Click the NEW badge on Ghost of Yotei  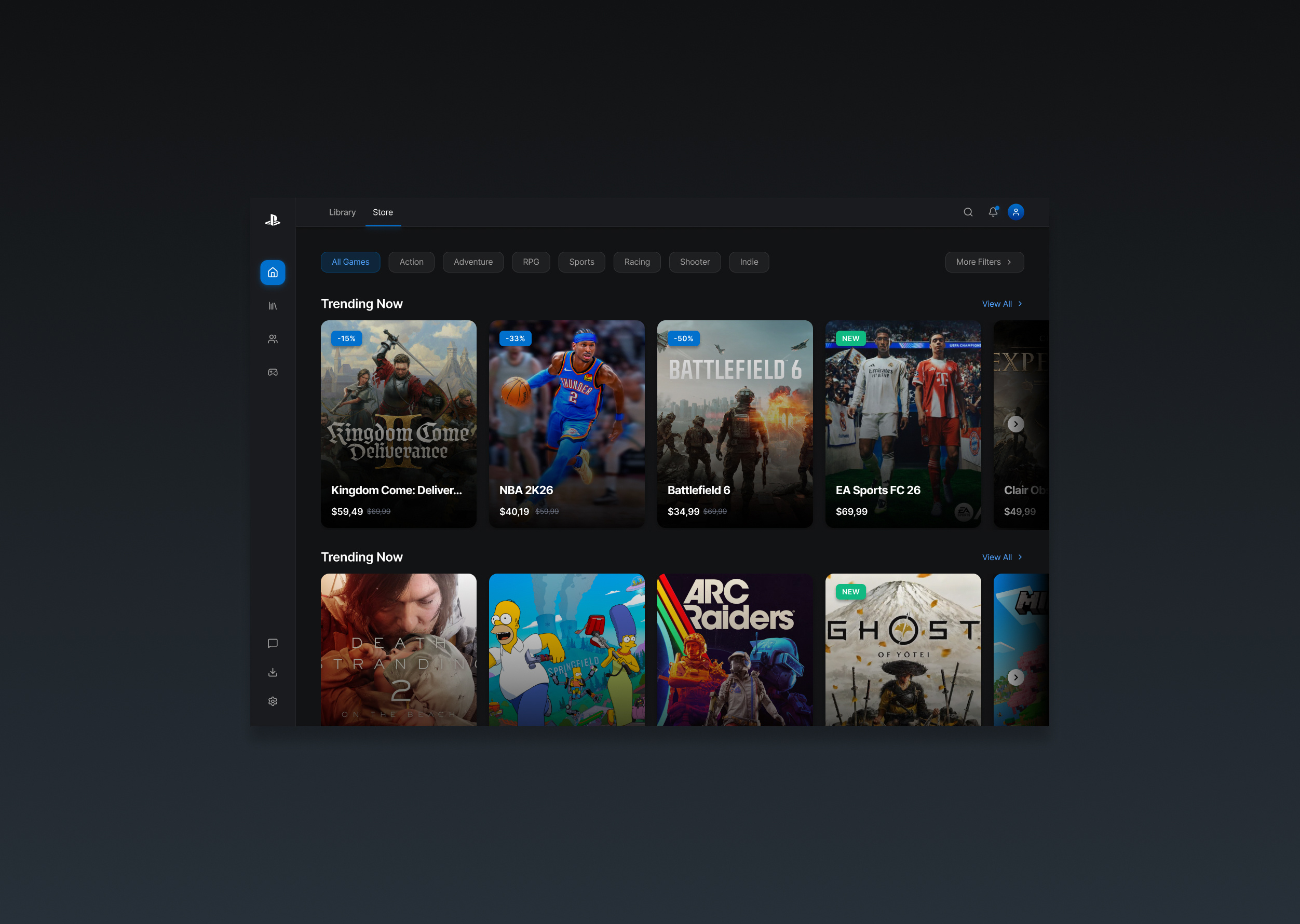point(850,592)
